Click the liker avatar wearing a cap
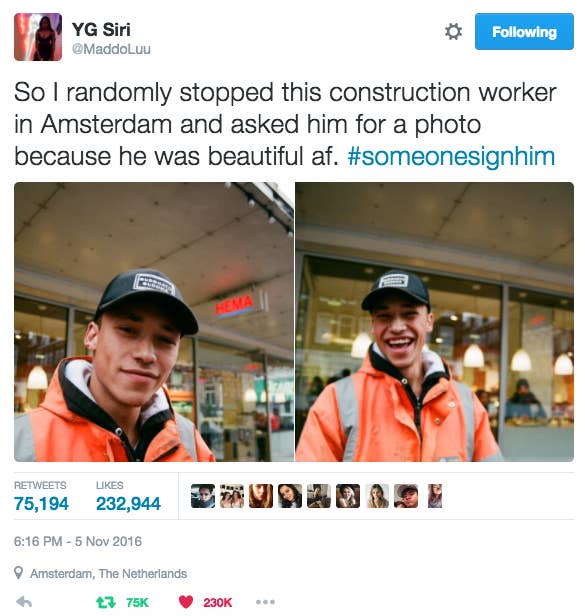Image resolution: width=585 pixels, height=616 pixels. pyautogui.click(x=406, y=496)
